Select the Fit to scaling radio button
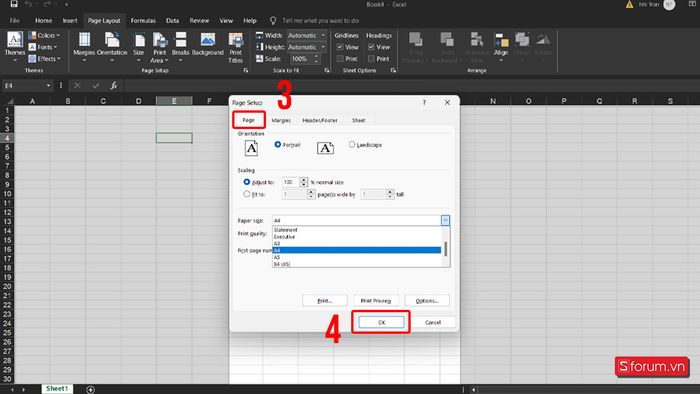700x394 pixels. [246, 194]
